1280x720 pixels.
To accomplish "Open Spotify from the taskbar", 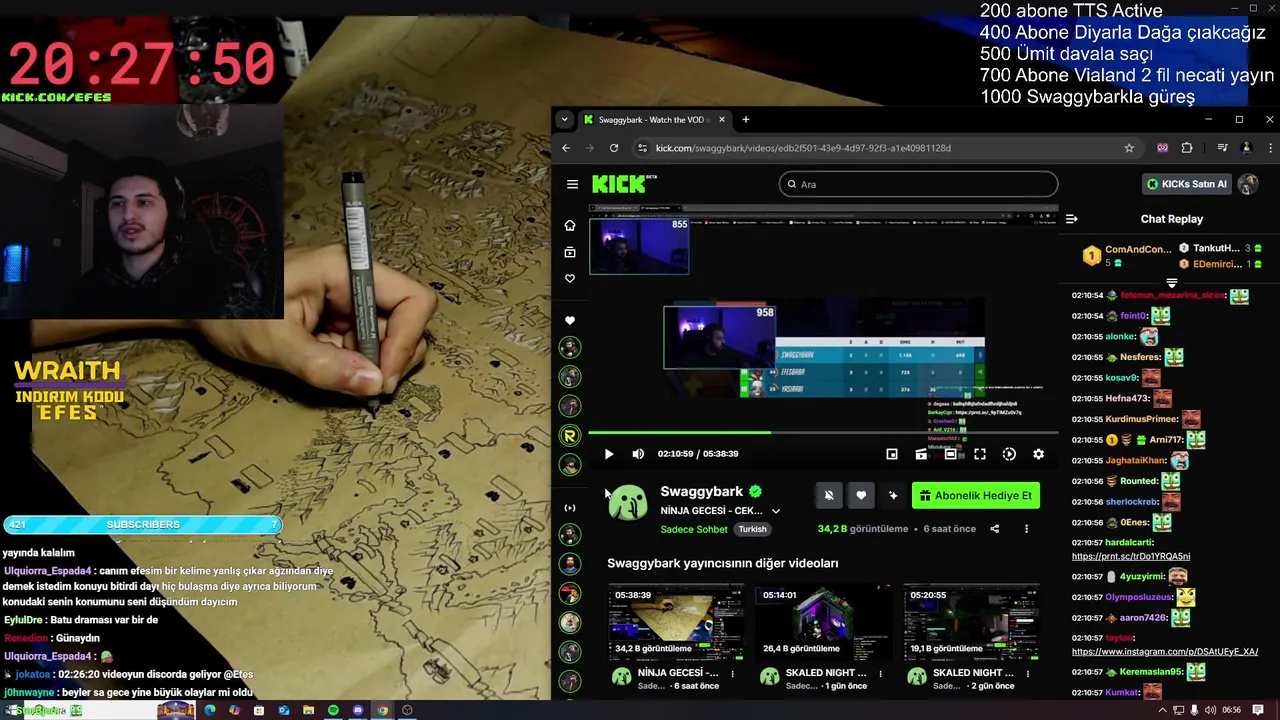I will (333, 711).
